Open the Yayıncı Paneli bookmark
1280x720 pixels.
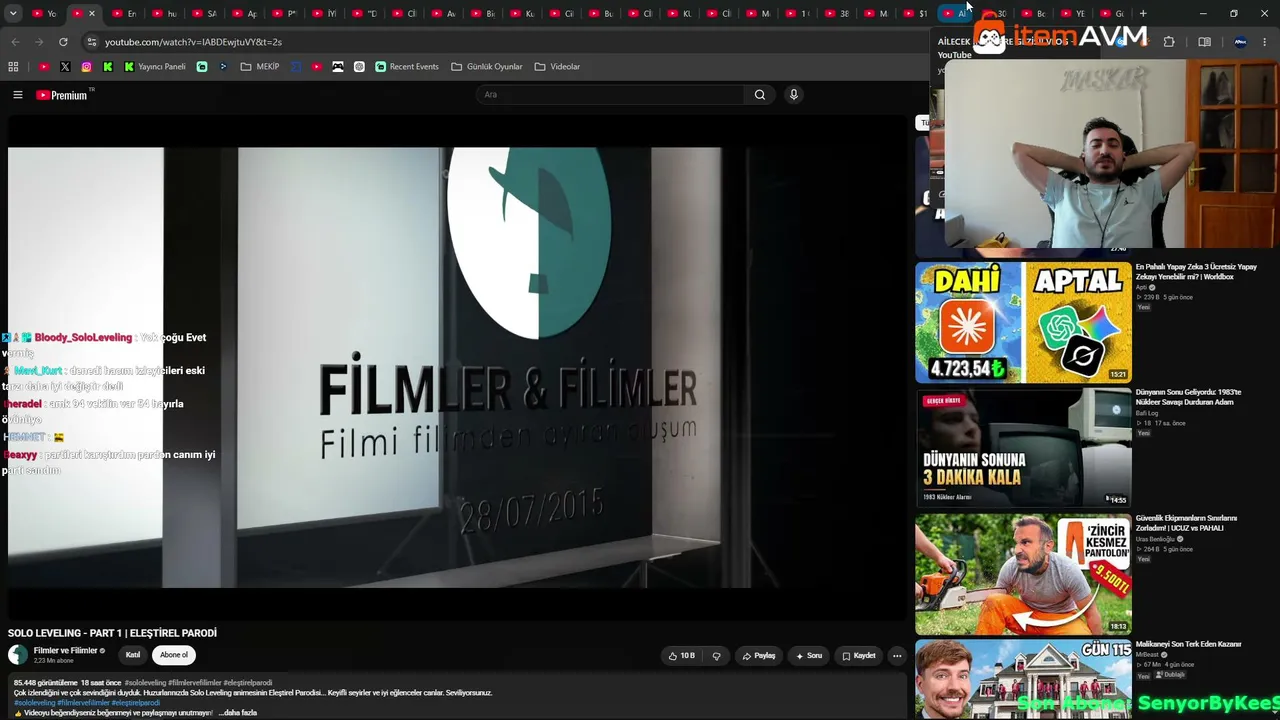(x=155, y=67)
